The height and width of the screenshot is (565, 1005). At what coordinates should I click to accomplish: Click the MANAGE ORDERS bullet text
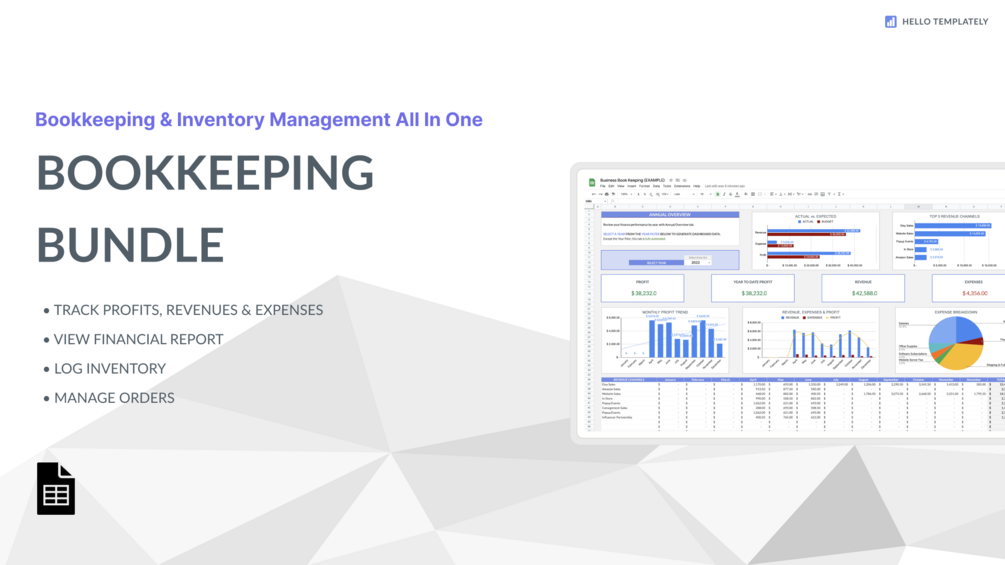click(114, 398)
